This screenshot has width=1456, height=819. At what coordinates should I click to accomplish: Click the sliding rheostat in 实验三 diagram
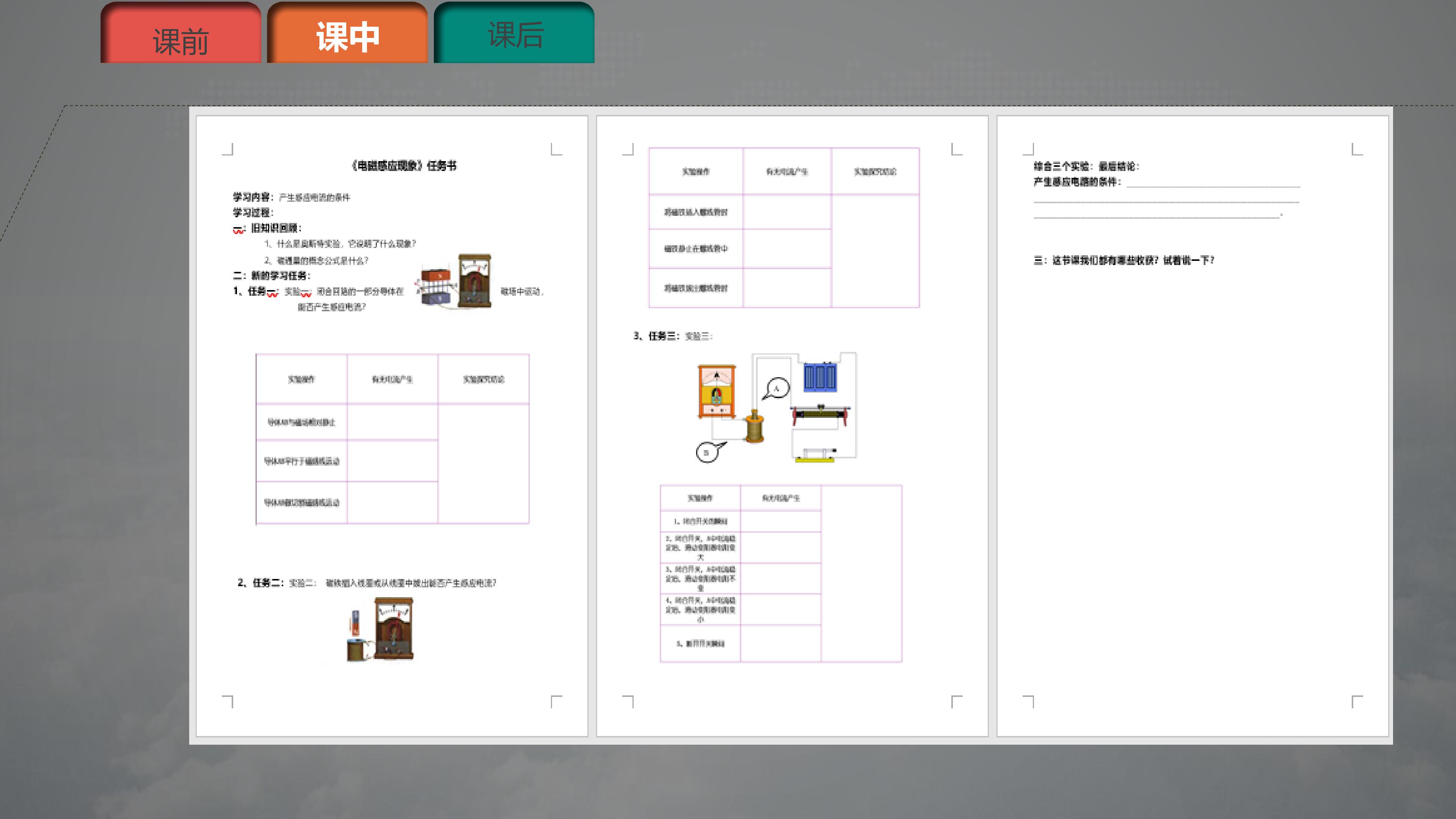point(820,414)
